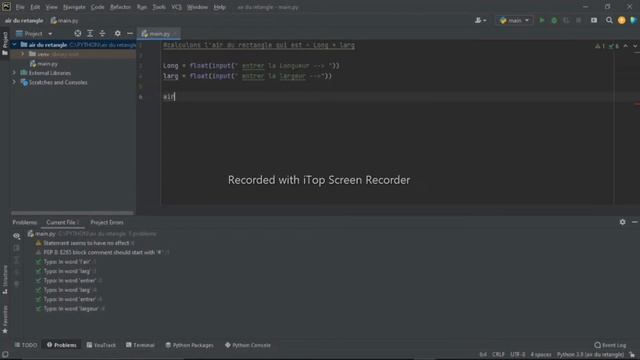The image size is (640, 360).
Task: Click tool window quick access icon in status bar
Action: [5, 354]
